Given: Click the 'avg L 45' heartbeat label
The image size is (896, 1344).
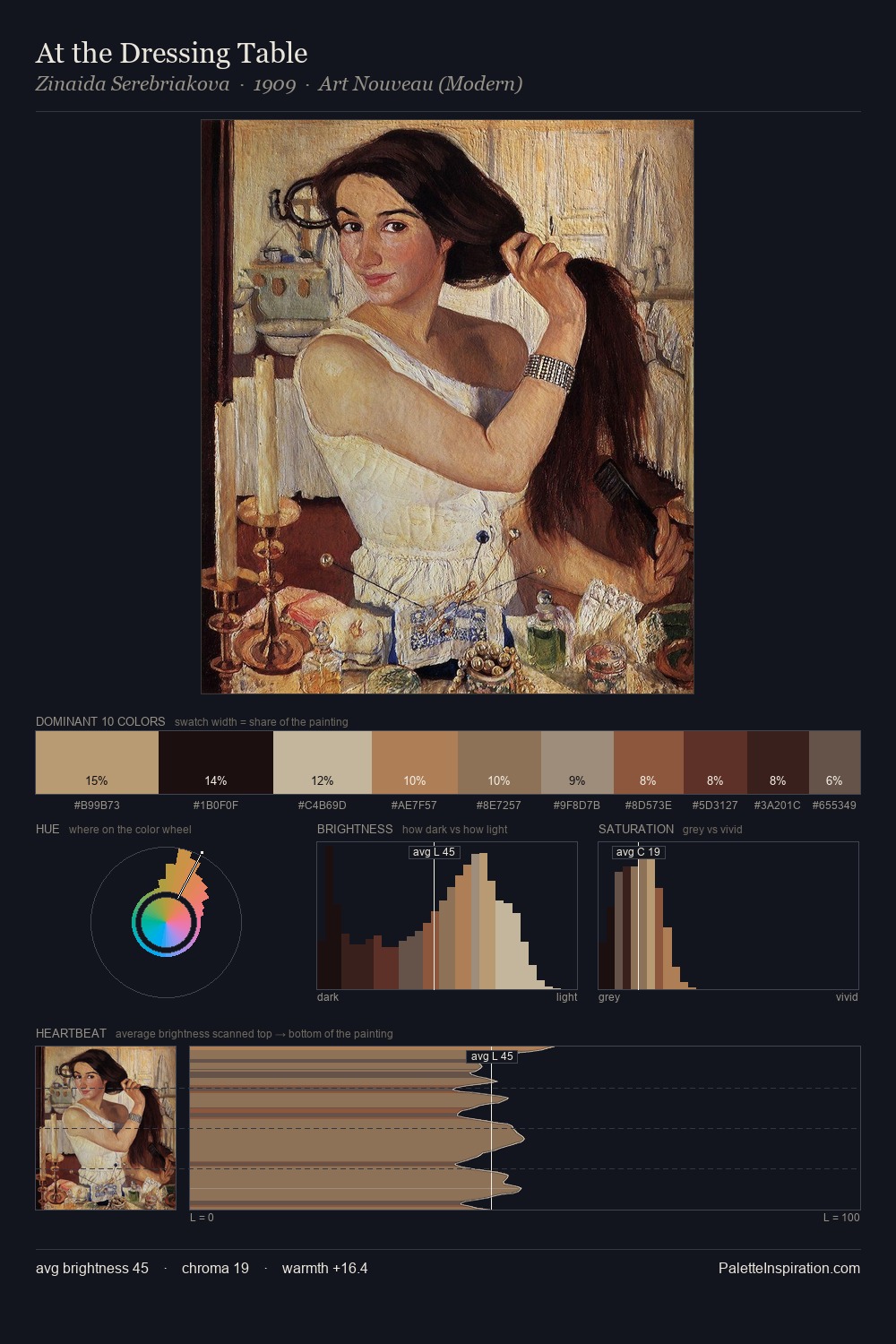Looking at the screenshot, I should click(x=492, y=1056).
